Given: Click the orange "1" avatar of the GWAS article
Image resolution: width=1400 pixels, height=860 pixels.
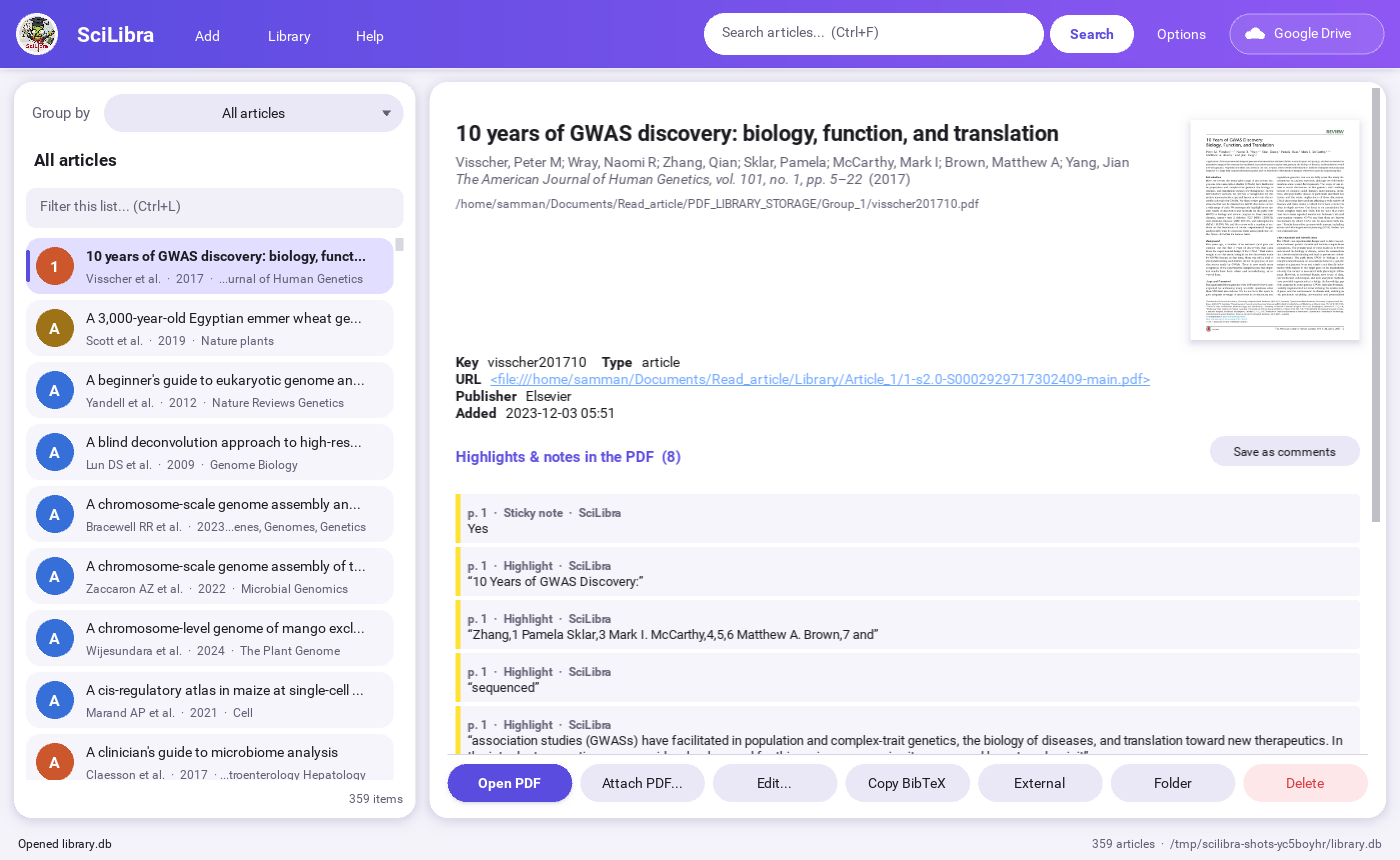Looking at the screenshot, I should click(55, 266).
